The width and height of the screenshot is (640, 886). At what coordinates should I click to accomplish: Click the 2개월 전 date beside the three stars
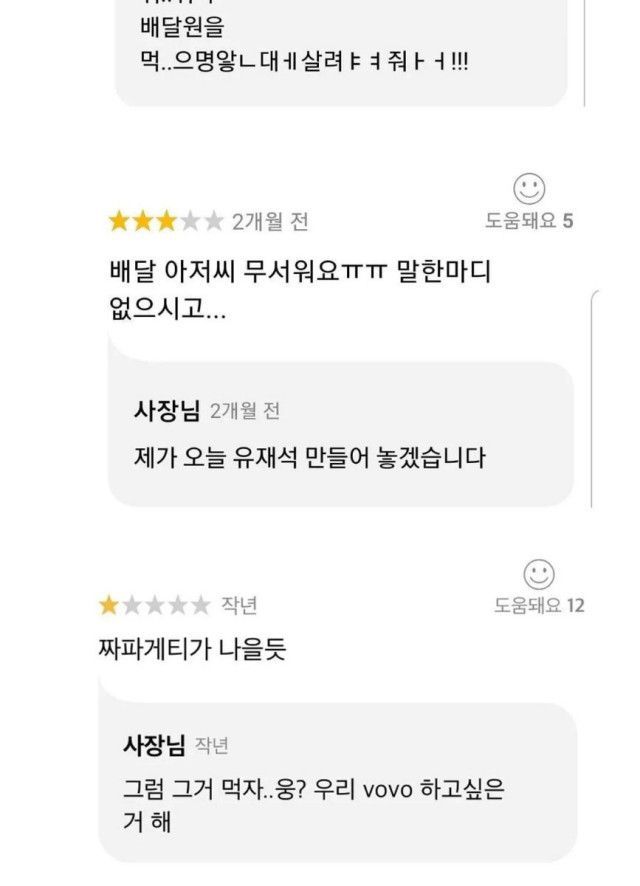pyautogui.click(x=270, y=221)
